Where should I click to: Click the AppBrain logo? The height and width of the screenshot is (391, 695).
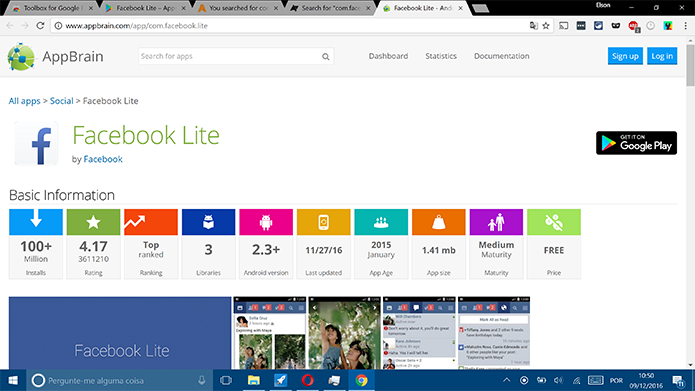click(55, 56)
